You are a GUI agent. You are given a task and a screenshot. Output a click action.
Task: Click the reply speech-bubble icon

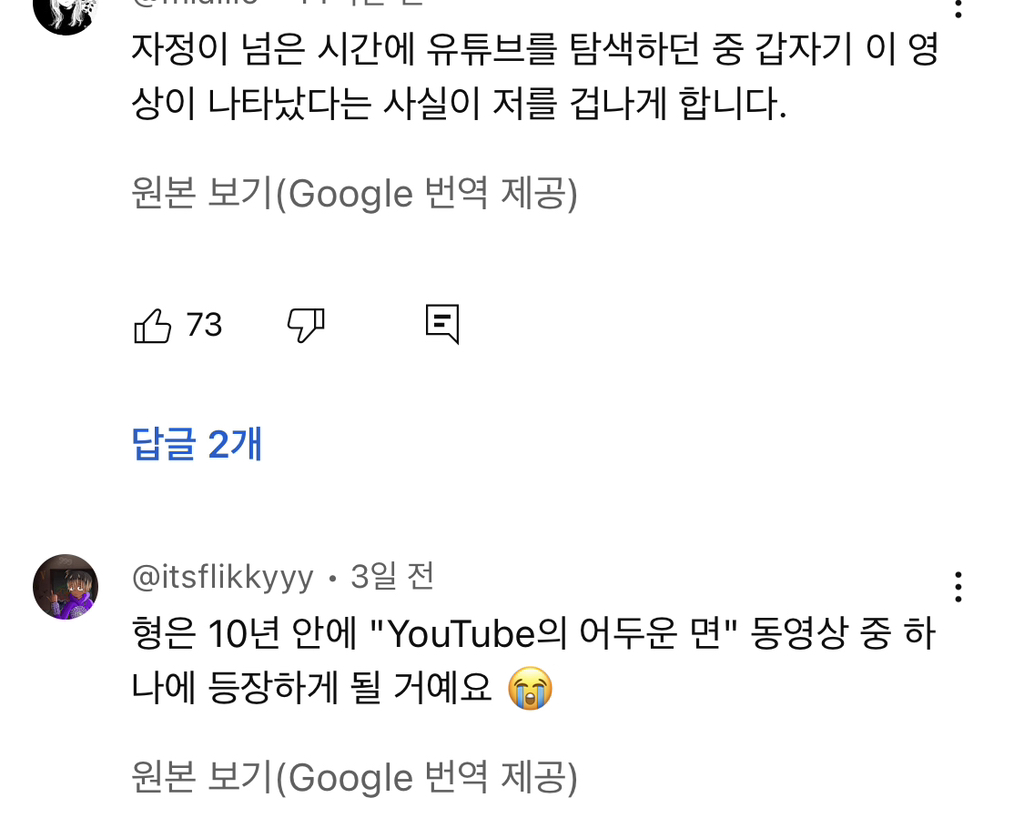[x=442, y=324]
